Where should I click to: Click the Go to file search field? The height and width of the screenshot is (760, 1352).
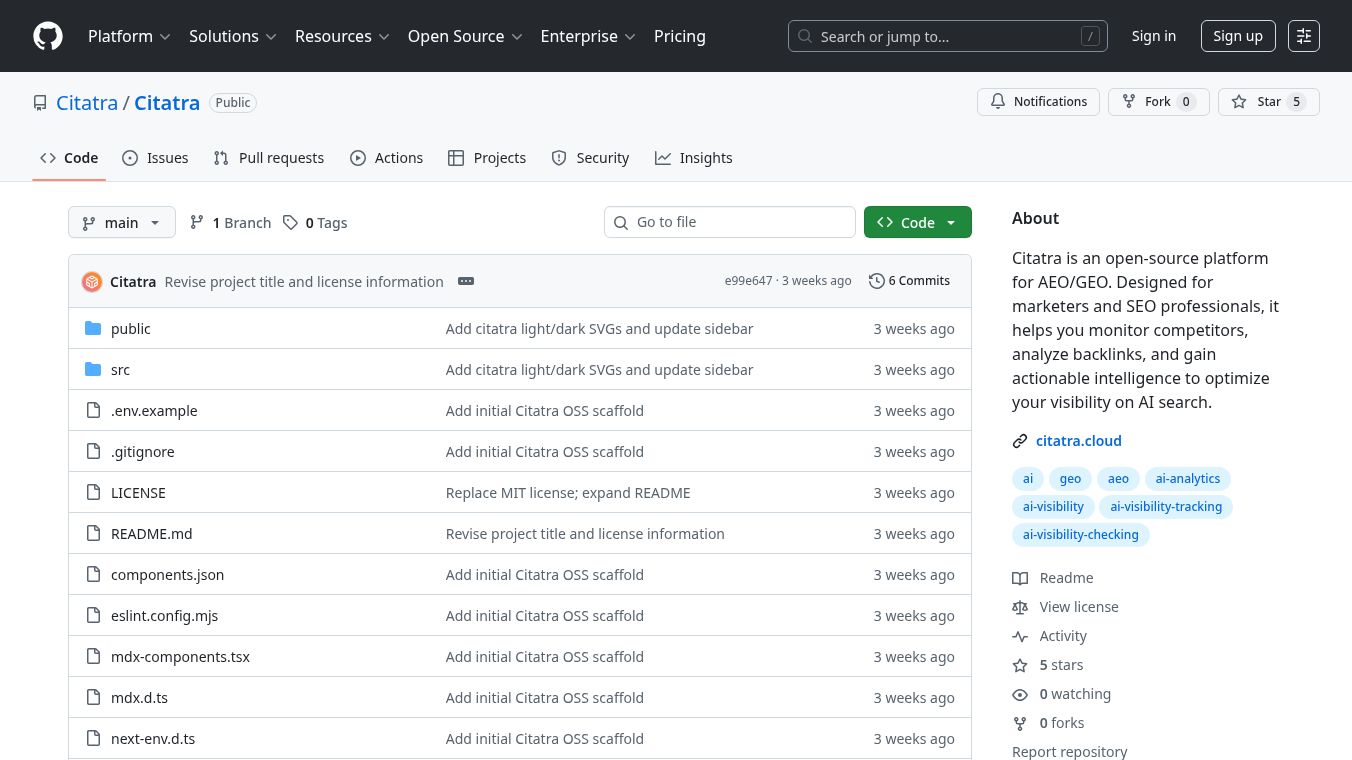pos(730,222)
